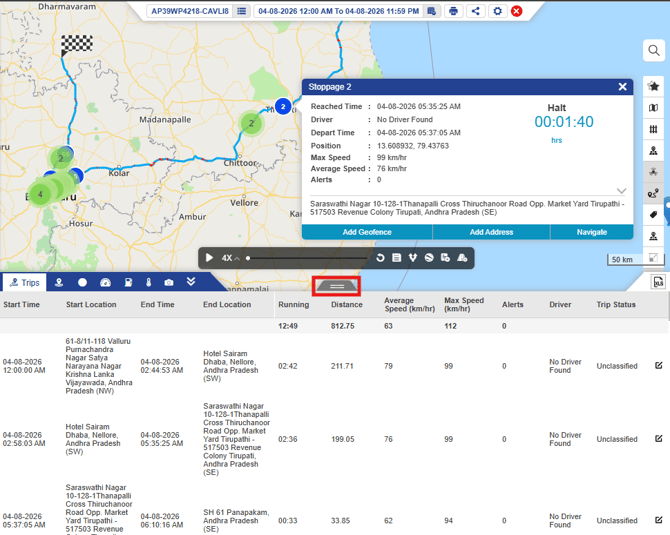Viewport: 670px width, 535px height.
Task: Switch to the Trips tab
Action: coord(25,282)
